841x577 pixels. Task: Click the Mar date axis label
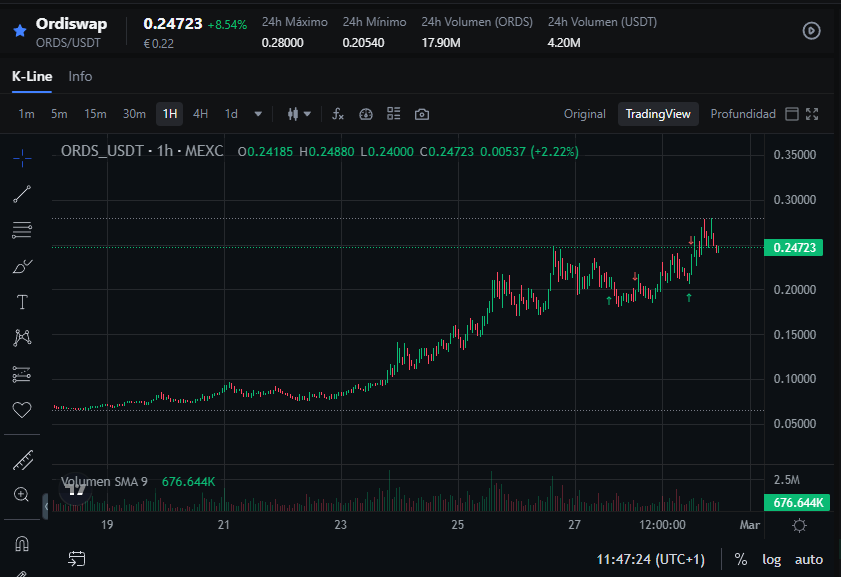[749, 525]
